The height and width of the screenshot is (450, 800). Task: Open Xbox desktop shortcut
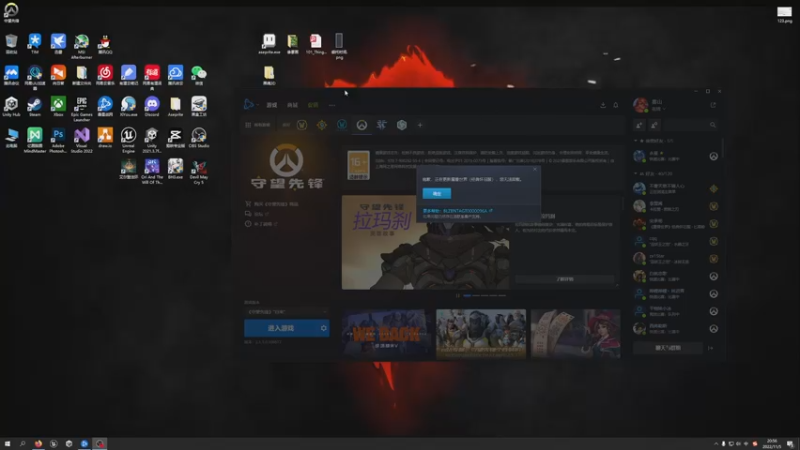(x=58, y=107)
